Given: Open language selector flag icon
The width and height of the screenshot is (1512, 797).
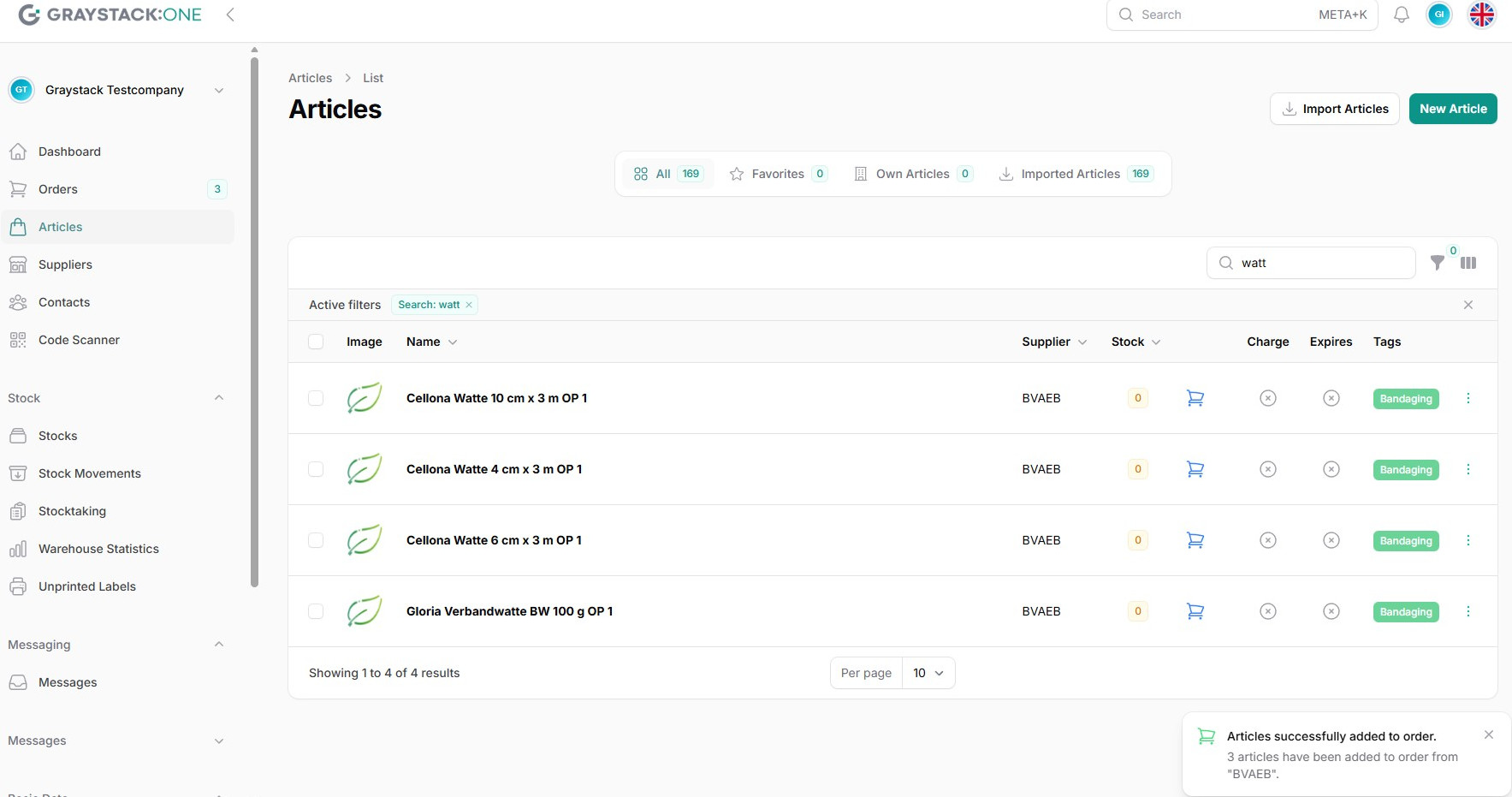Looking at the screenshot, I should pyautogui.click(x=1481, y=15).
